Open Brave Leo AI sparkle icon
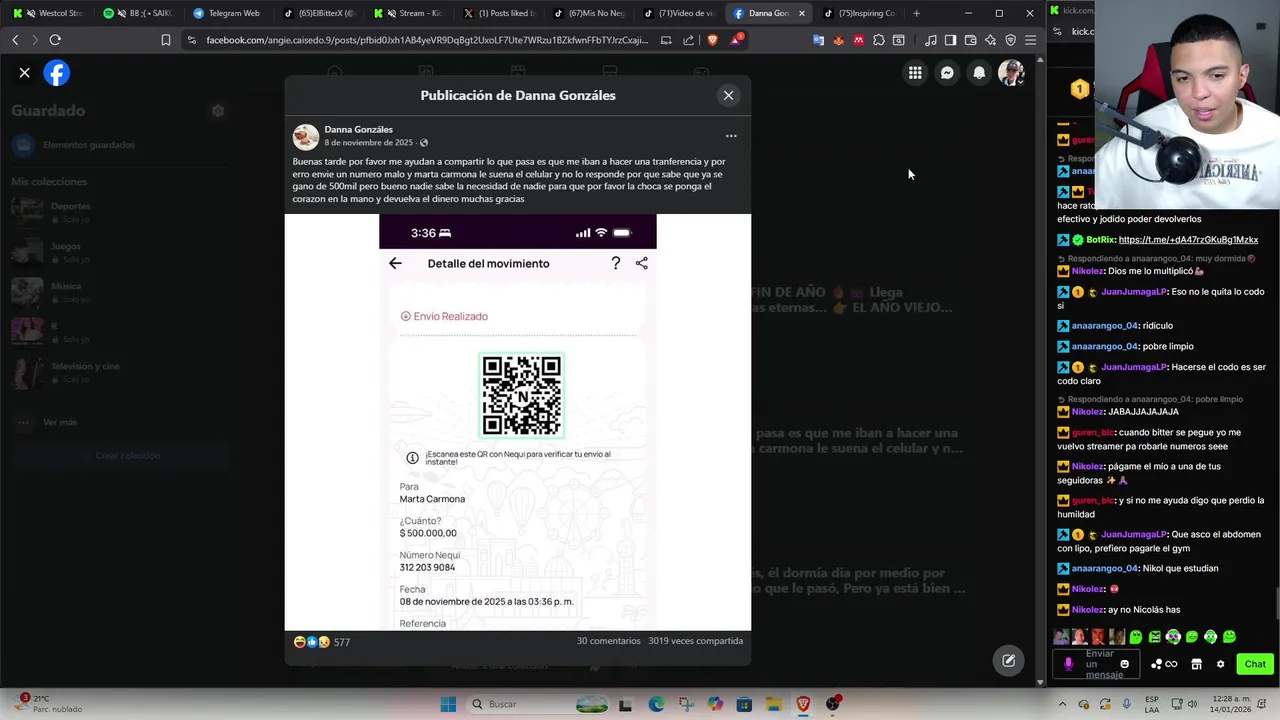This screenshot has height=720, width=1280. pos(990,40)
